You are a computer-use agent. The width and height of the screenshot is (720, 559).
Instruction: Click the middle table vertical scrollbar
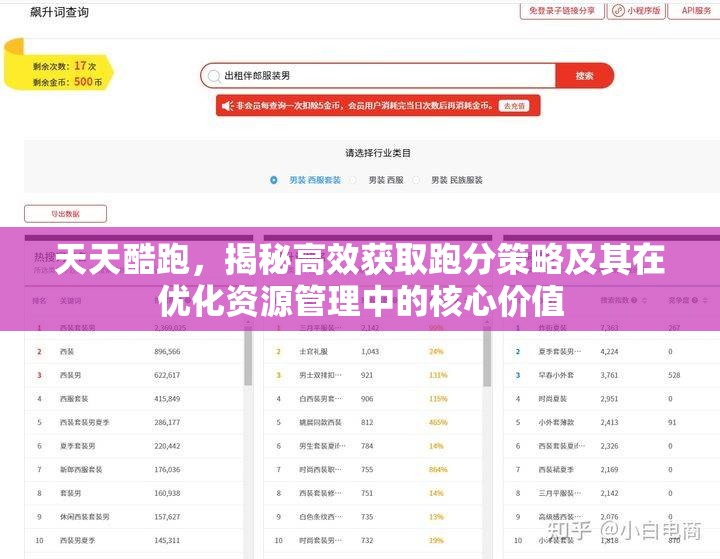(487, 358)
